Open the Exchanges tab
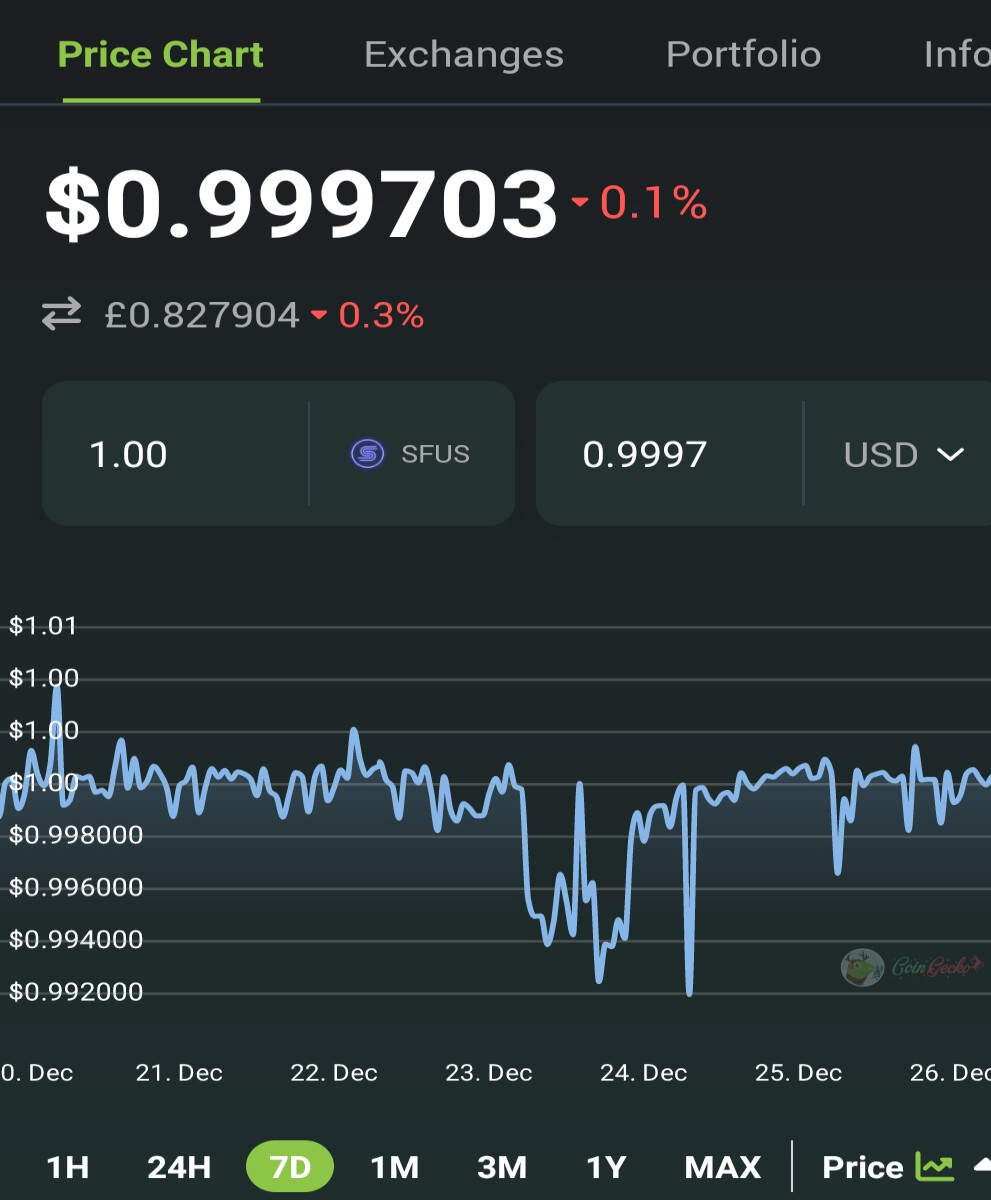This screenshot has height=1200, width=991. pyautogui.click(x=464, y=54)
